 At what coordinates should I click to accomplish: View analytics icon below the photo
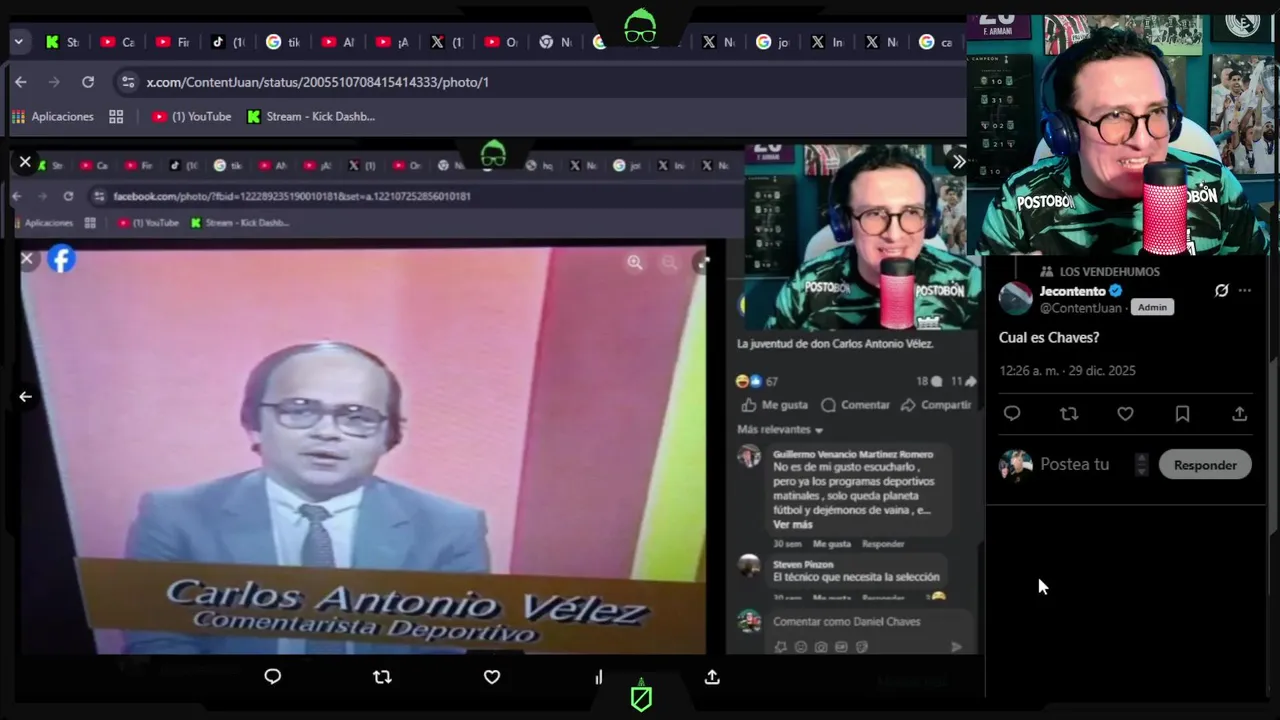600,677
